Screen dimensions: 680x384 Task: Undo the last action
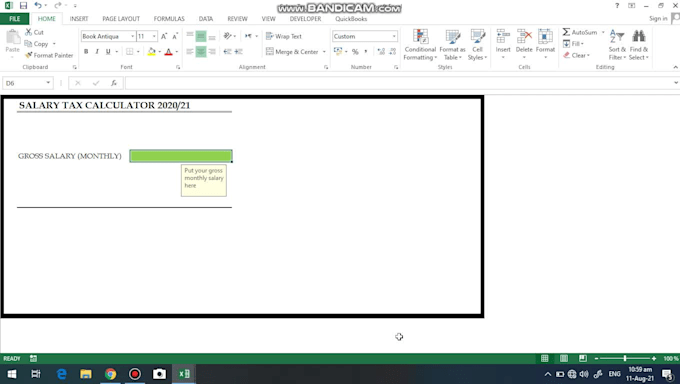(38, 6)
